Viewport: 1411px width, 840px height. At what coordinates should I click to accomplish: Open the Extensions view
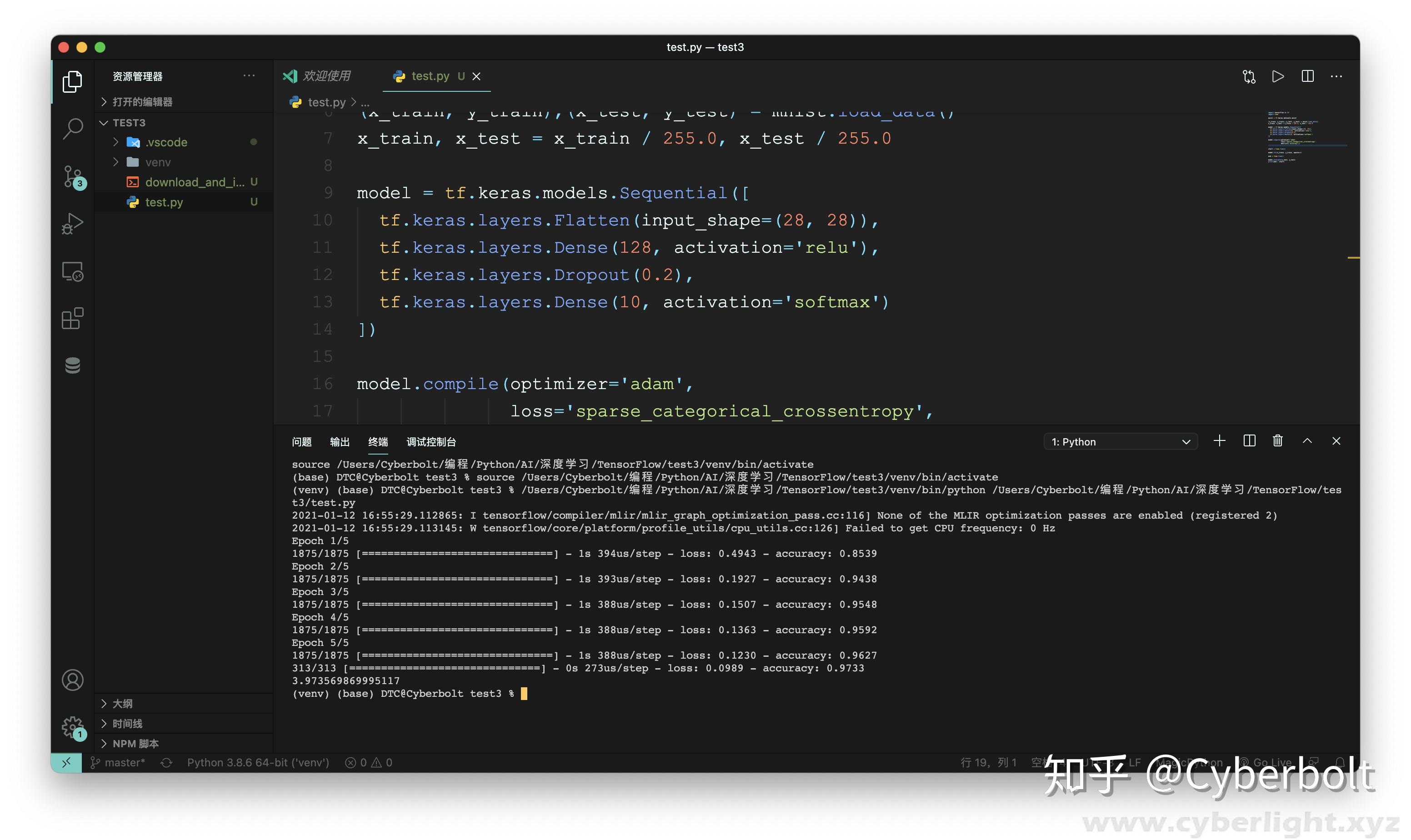coord(72,318)
